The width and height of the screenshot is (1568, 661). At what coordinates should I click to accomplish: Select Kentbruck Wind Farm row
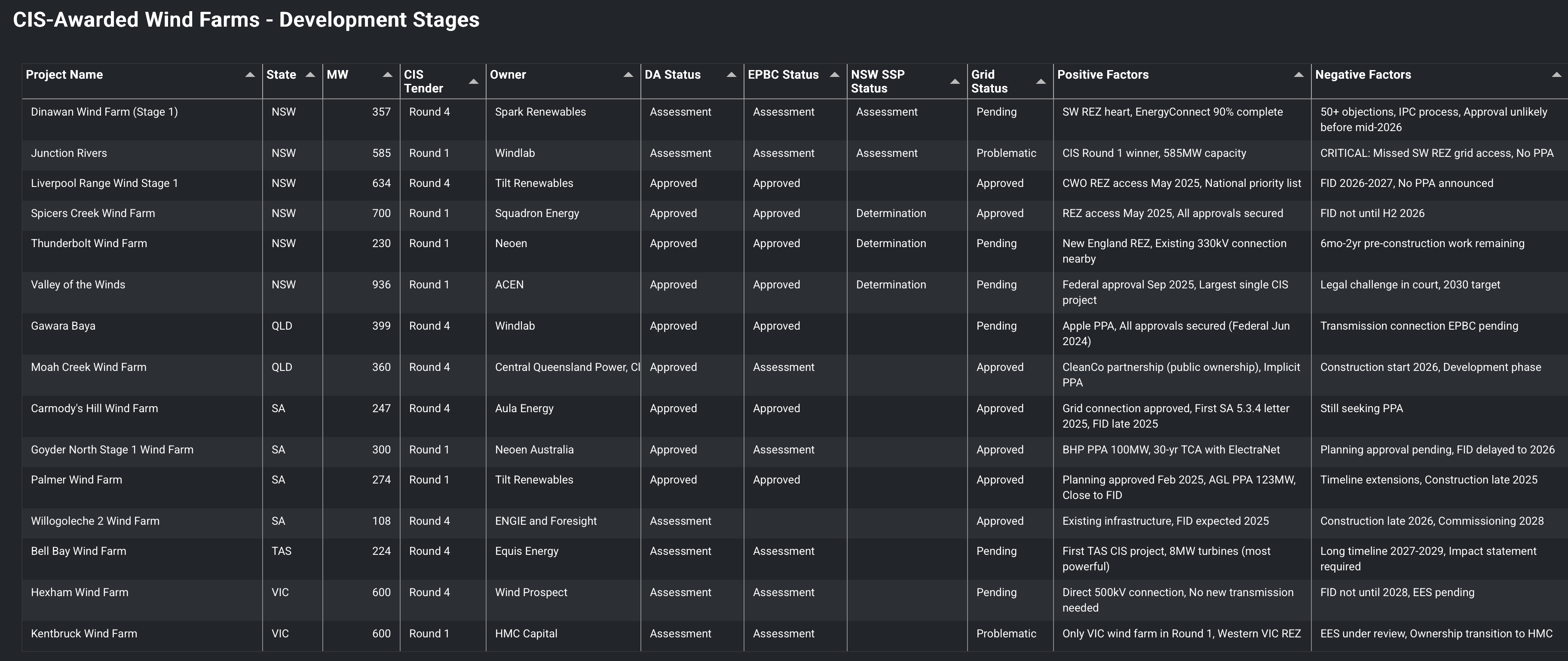click(x=84, y=633)
